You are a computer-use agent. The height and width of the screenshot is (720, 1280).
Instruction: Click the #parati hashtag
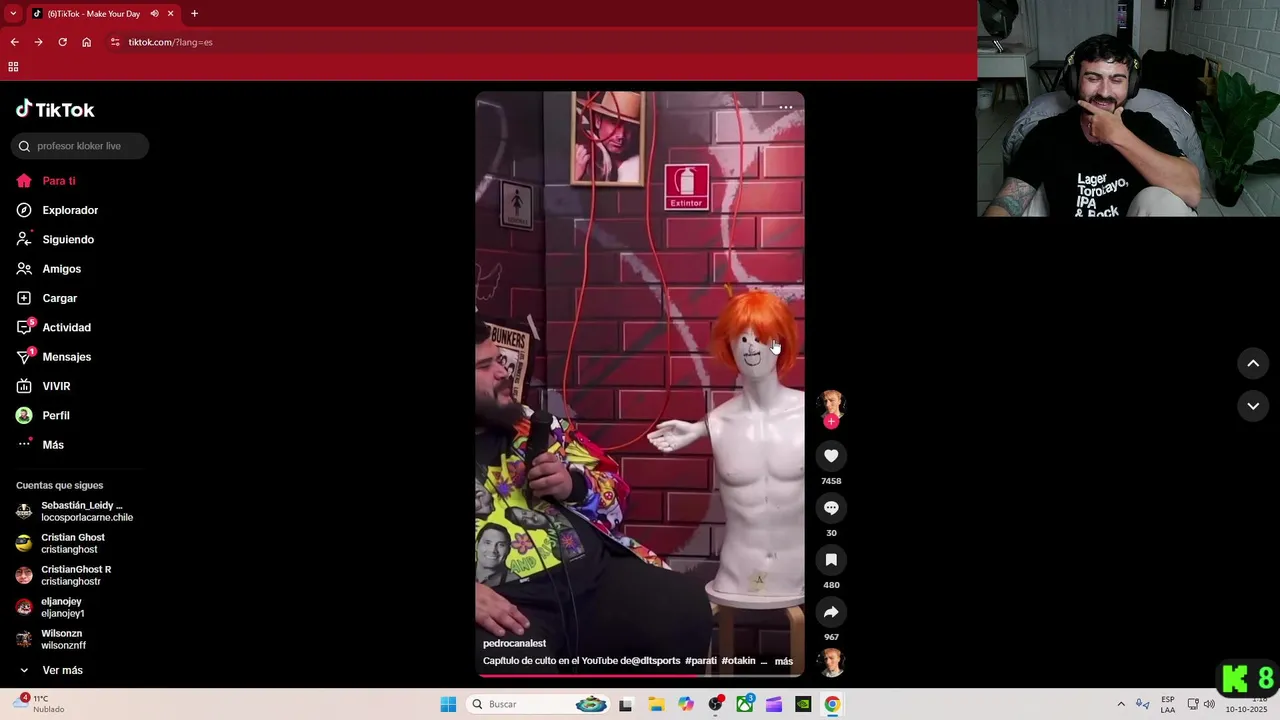(701, 661)
